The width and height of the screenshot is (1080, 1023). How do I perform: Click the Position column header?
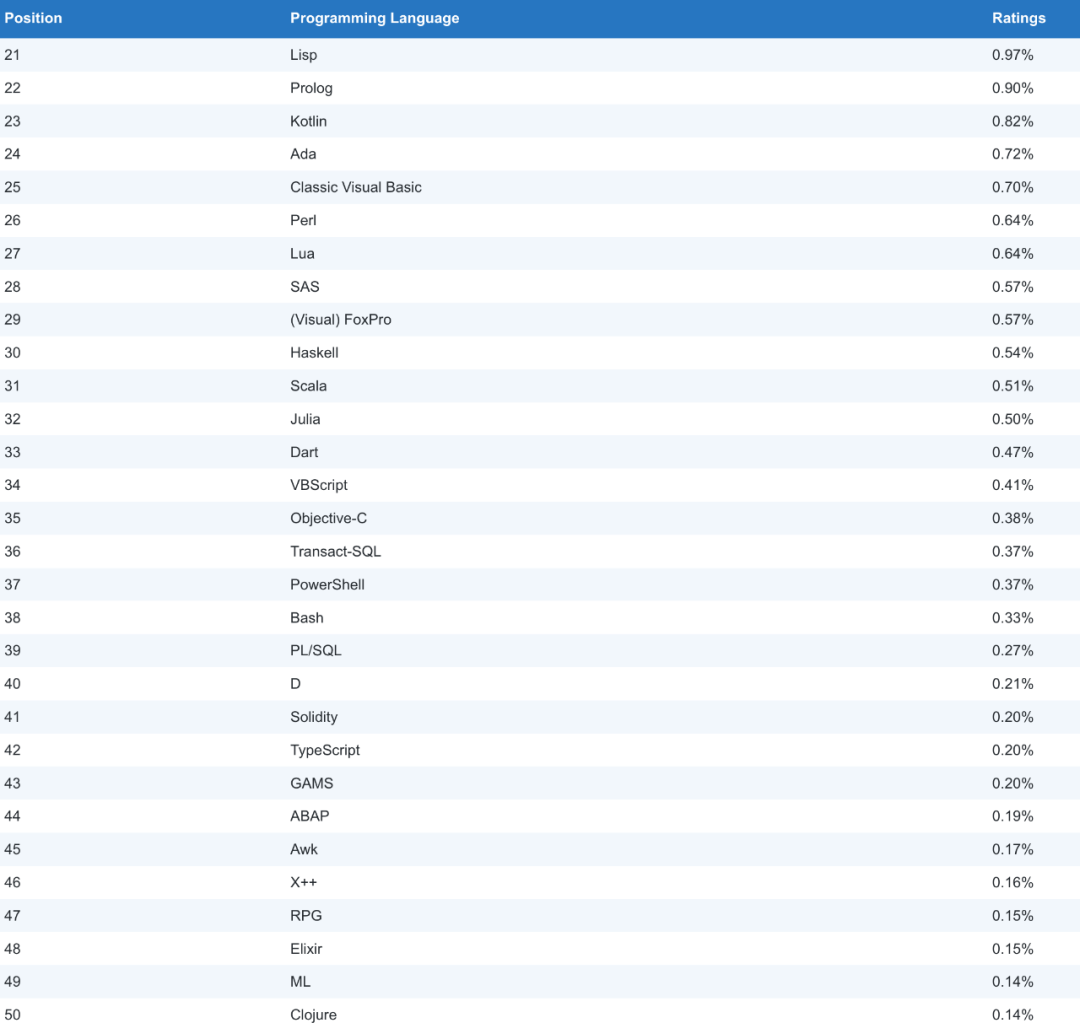[x=33, y=18]
